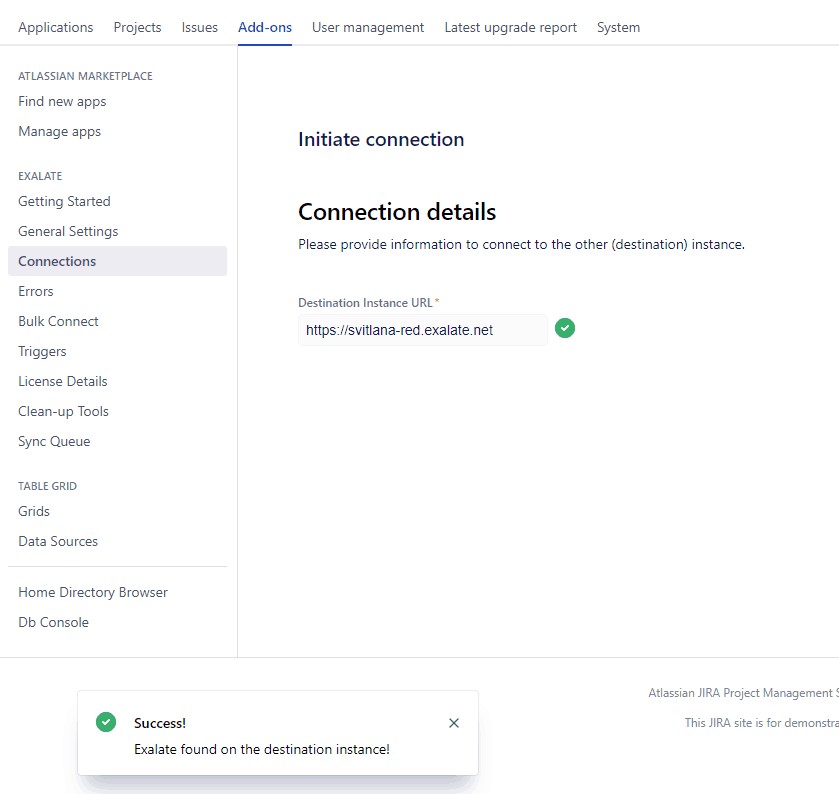Select Find new apps in the sidebar
The width and height of the screenshot is (839, 794).
tap(62, 101)
